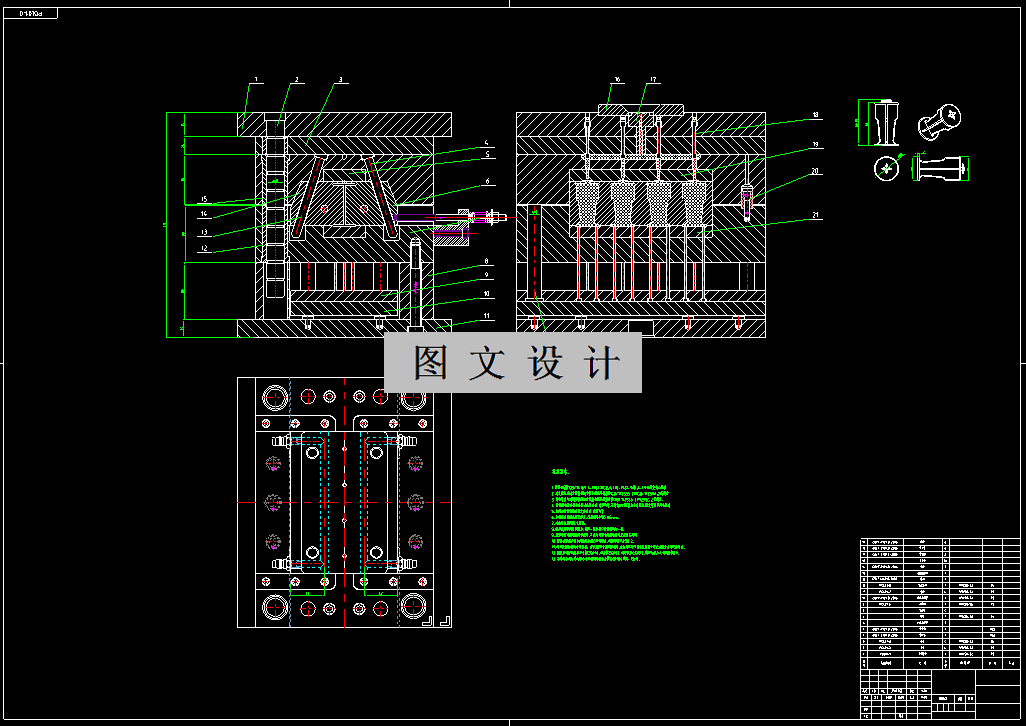Select part callout number 3
The height and width of the screenshot is (726, 1026).
coord(340,80)
